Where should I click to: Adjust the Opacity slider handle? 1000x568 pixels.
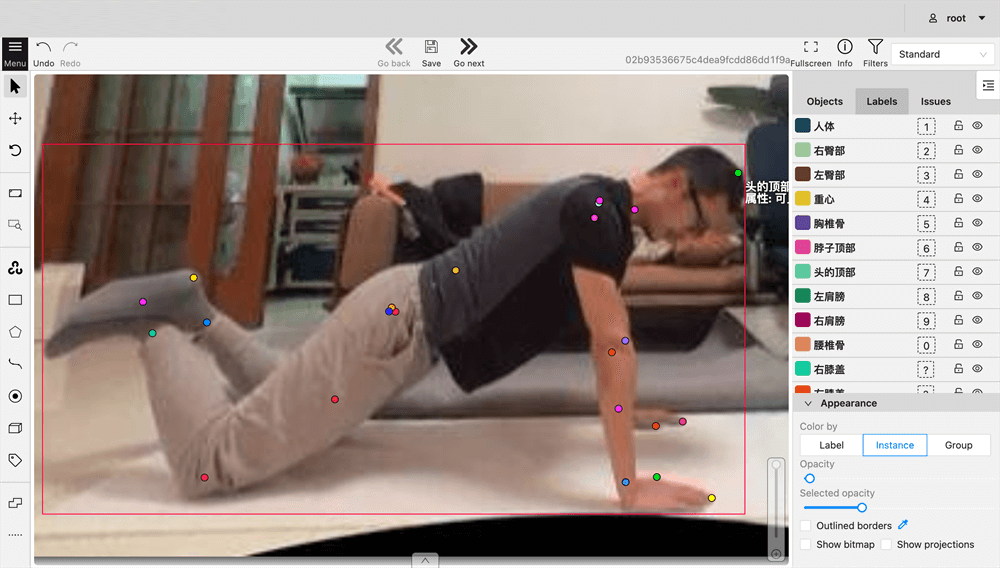809,478
